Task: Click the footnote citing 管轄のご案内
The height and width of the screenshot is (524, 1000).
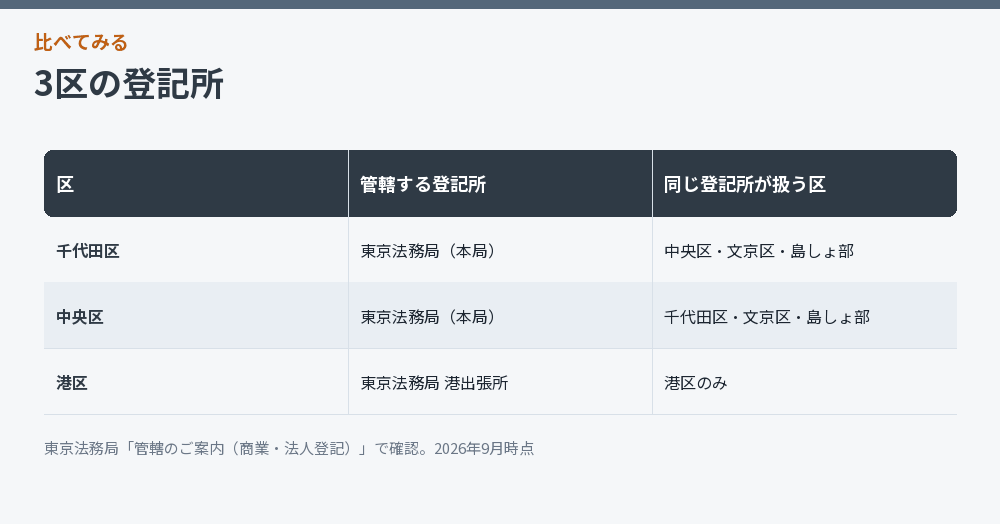Action: (289, 449)
